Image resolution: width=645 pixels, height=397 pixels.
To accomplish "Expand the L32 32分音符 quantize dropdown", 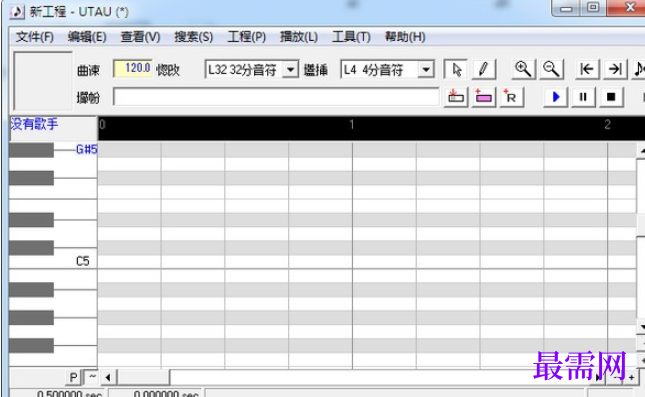I will pos(290,70).
